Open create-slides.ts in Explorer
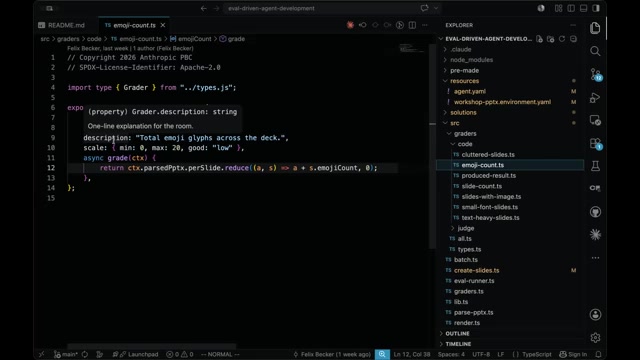 476,270
